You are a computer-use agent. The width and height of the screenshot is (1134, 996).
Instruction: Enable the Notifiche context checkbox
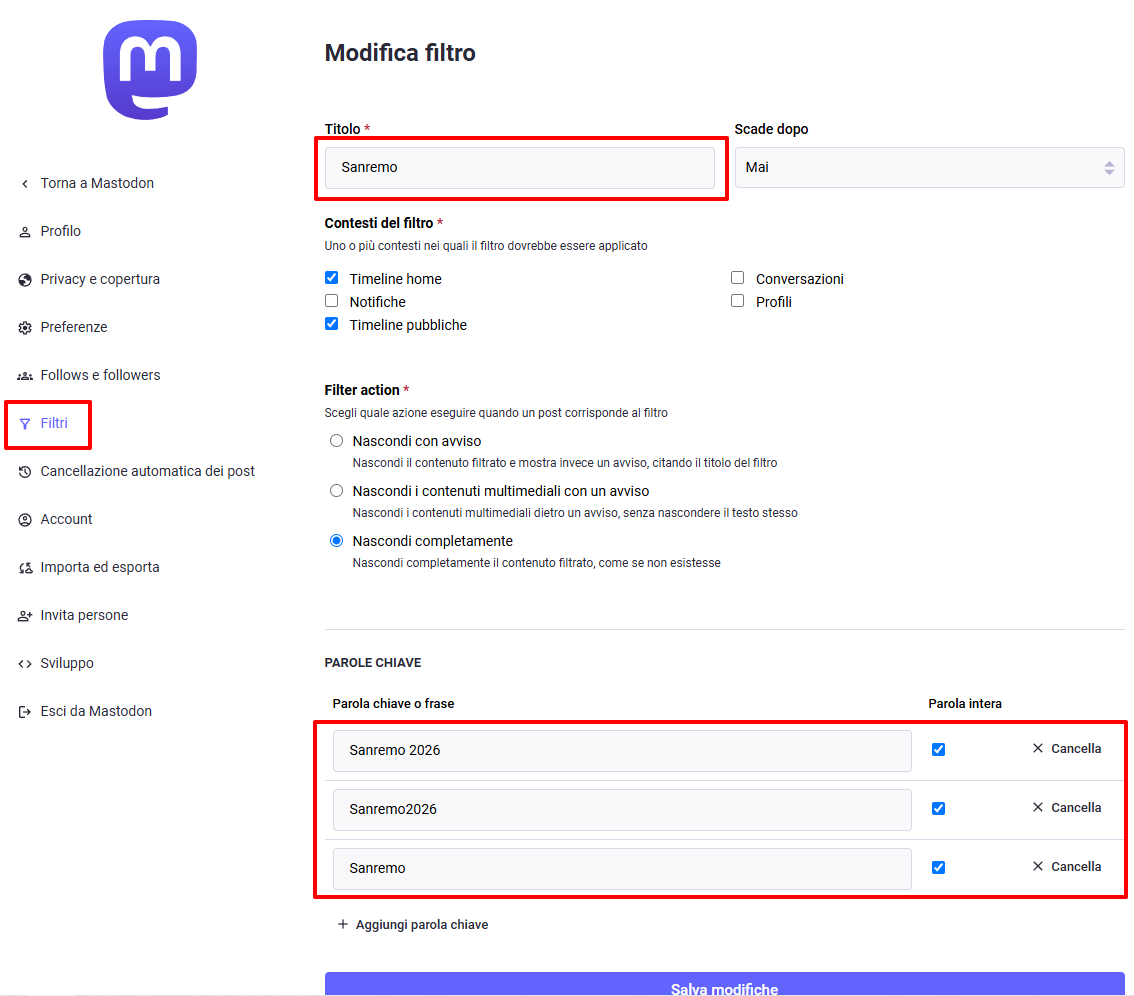point(332,301)
